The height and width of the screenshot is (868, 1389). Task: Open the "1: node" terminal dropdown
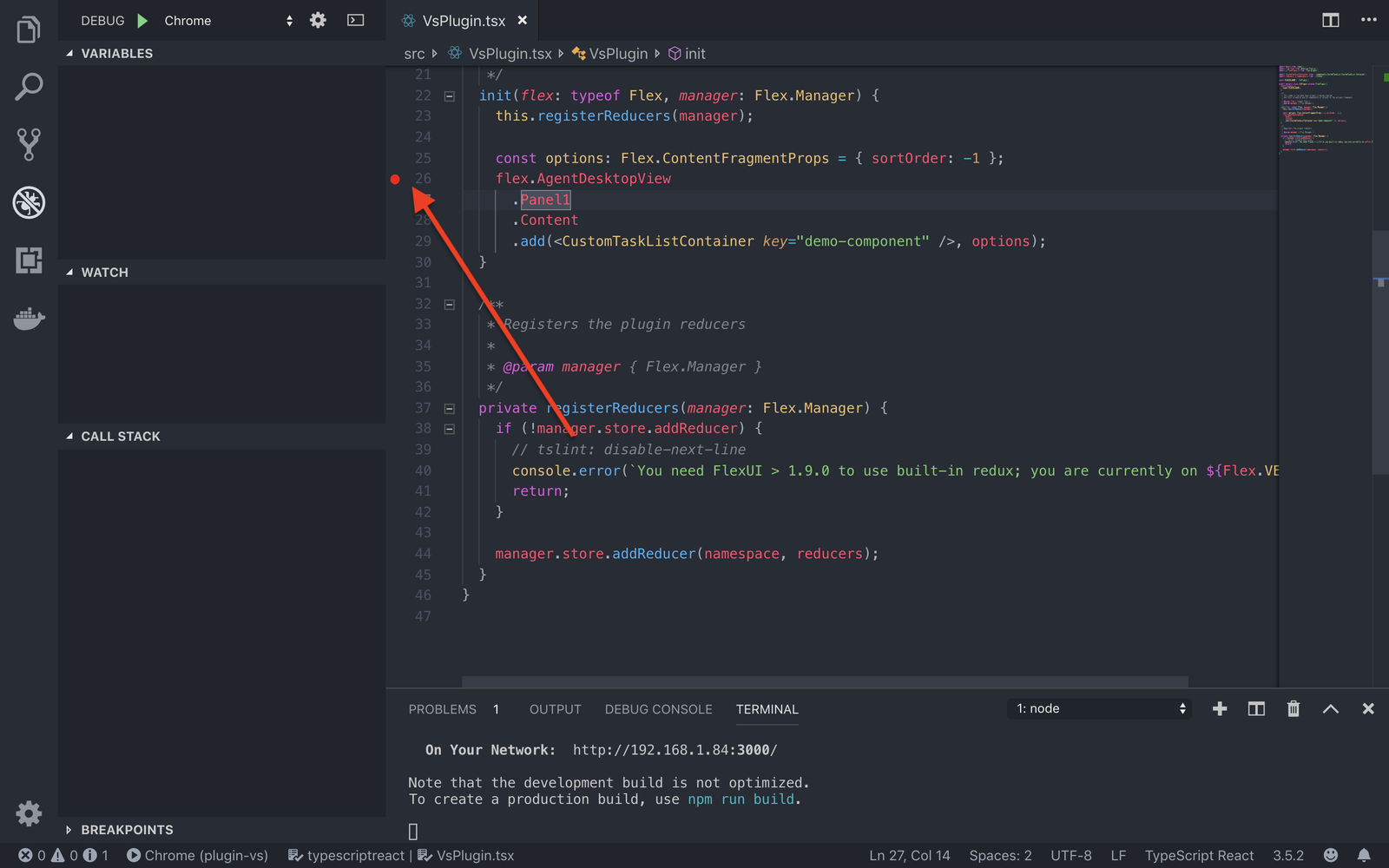pos(1098,707)
